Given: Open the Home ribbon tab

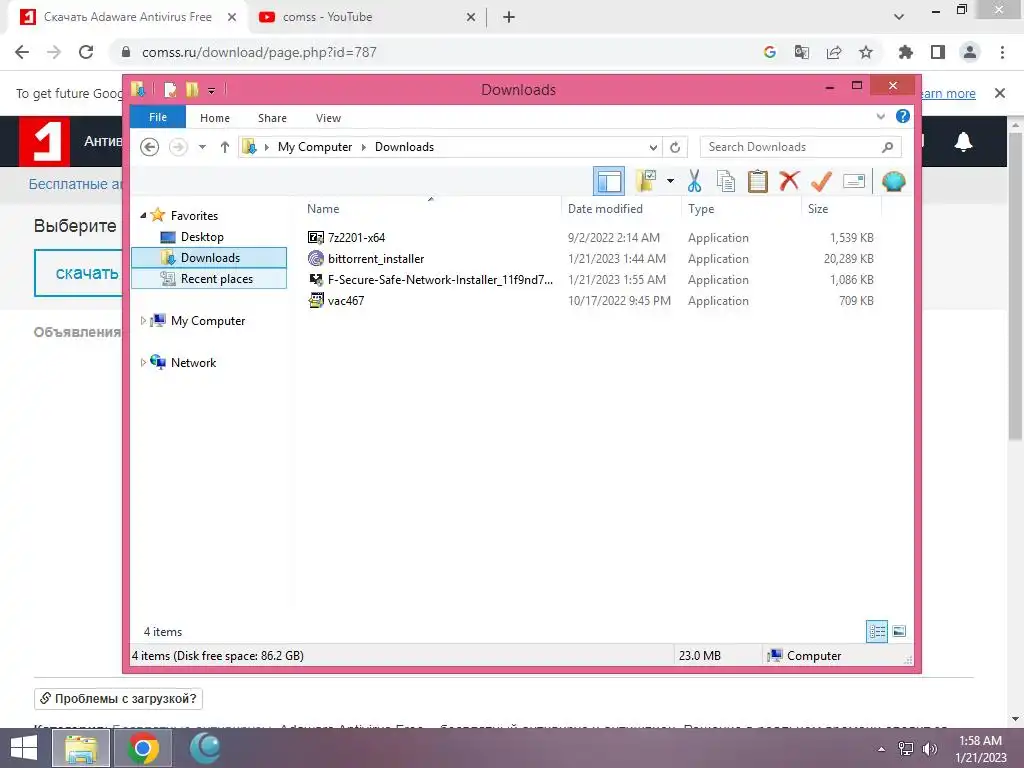Looking at the screenshot, I should (215, 118).
